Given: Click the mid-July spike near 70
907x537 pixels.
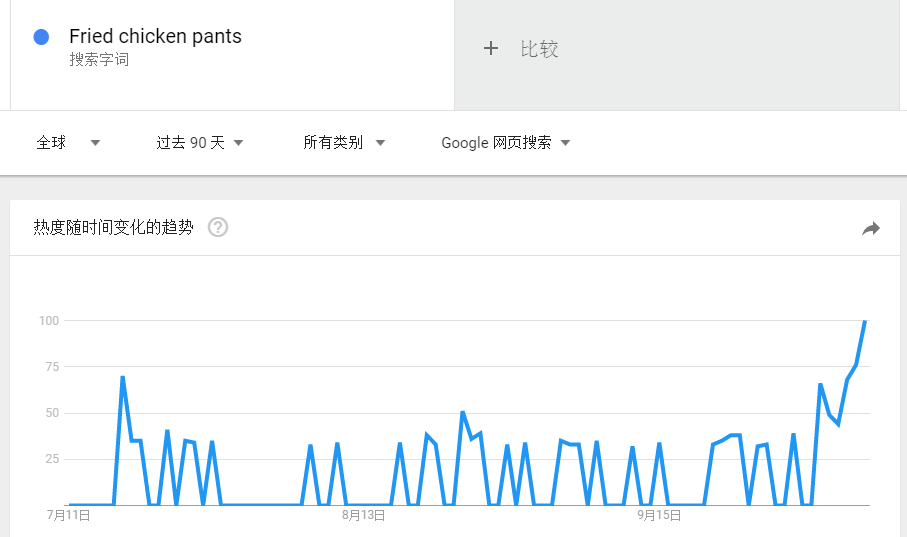Looking at the screenshot, I should (123, 377).
